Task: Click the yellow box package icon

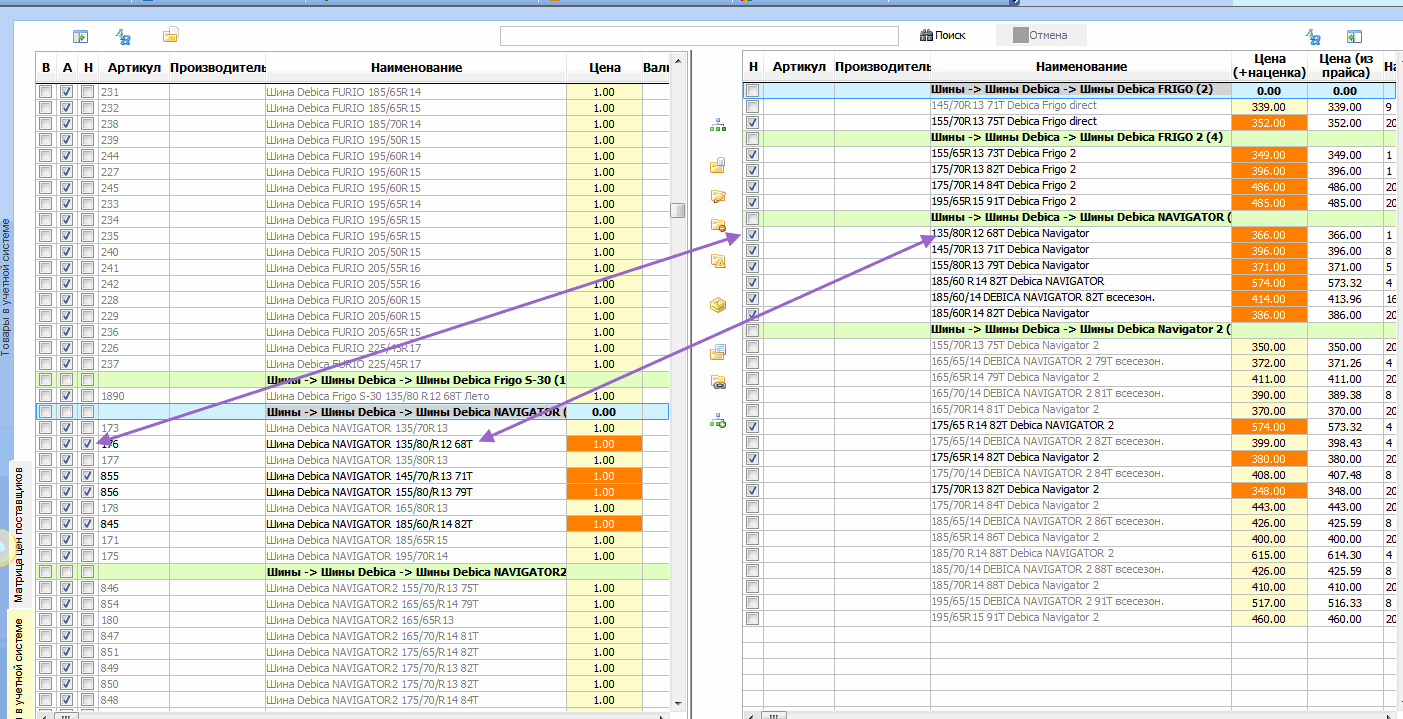Action: pos(718,305)
